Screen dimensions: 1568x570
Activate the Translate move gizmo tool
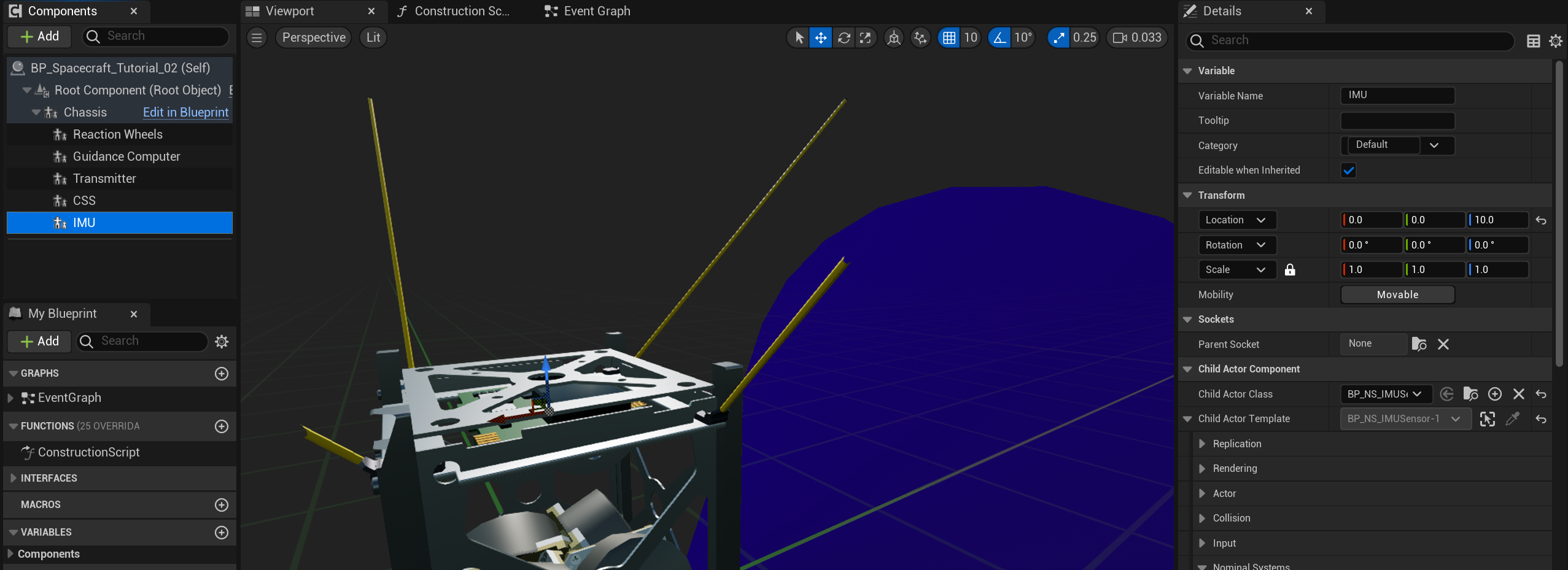[820, 37]
